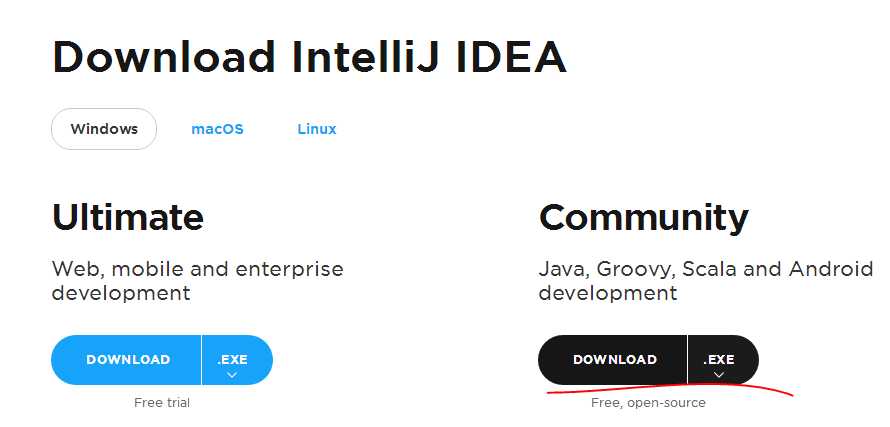The image size is (890, 427).
Task: Click the chevron arrow under the black .EXE
Action: pos(718,375)
